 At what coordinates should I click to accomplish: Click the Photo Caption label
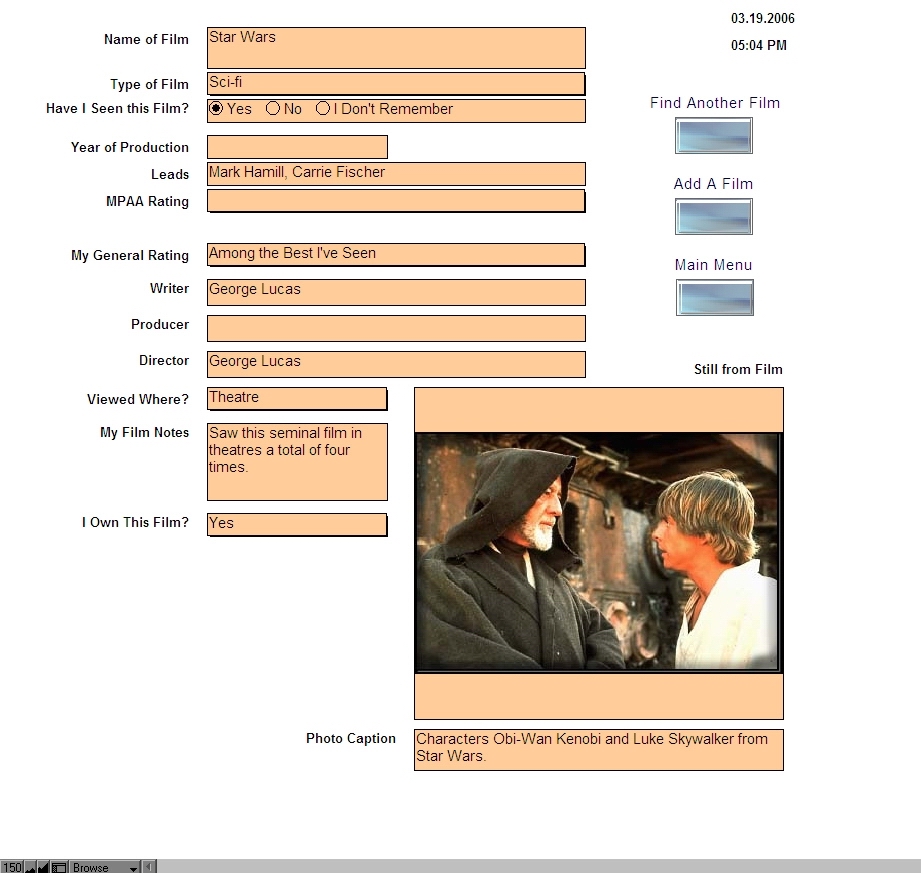click(351, 738)
